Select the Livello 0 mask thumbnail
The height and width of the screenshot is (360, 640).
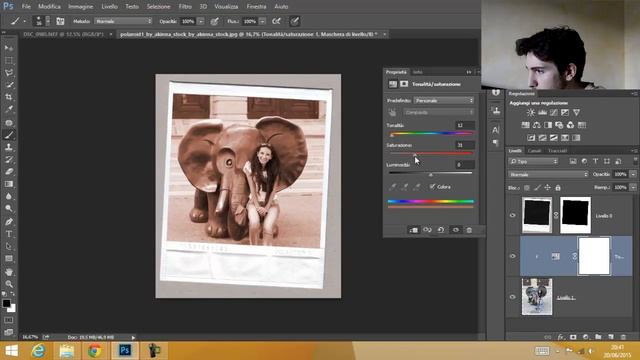coord(576,215)
